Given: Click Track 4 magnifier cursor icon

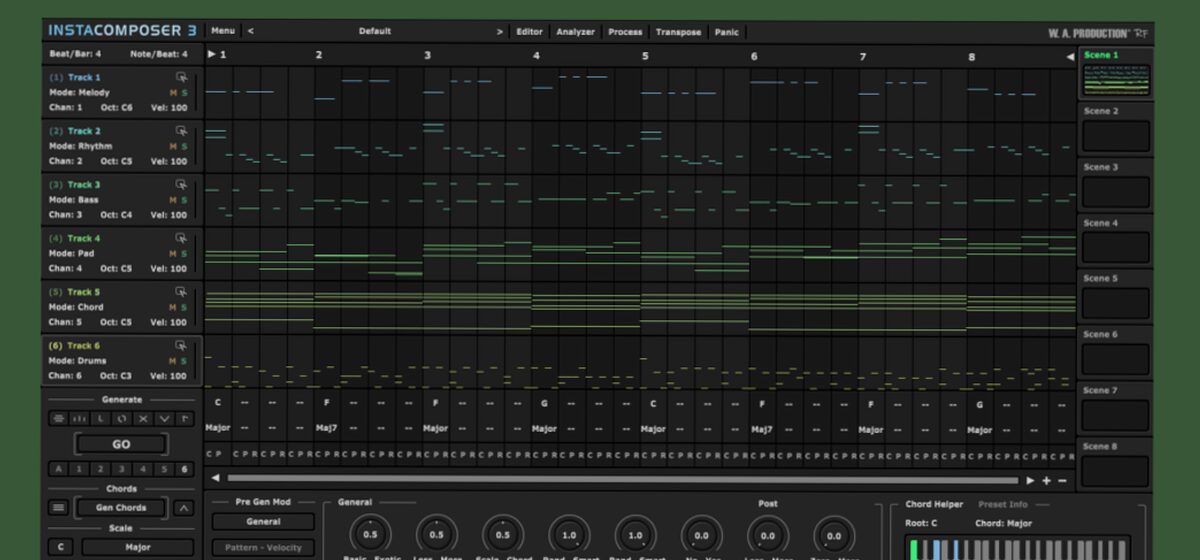Looking at the screenshot, I should pos(181,239).
